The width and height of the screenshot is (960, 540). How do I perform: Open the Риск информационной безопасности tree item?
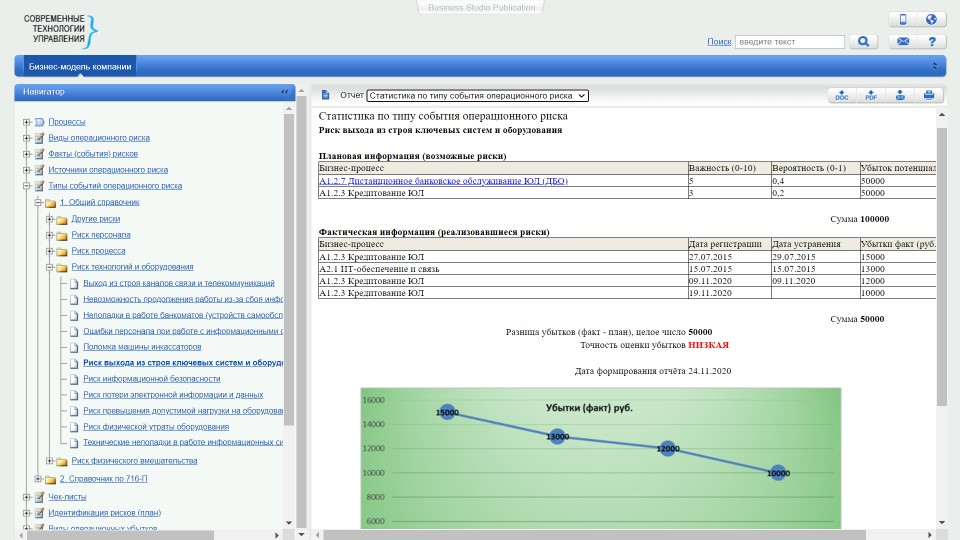[151, 379]
